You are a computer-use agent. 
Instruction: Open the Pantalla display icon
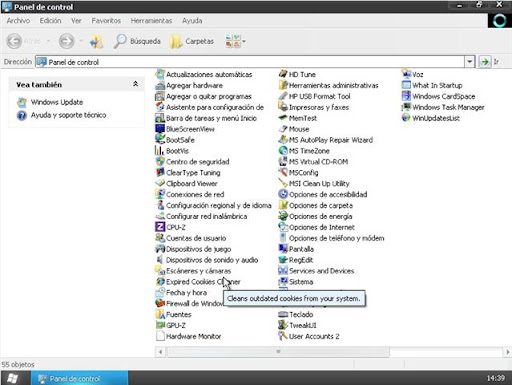click(283, 249)
